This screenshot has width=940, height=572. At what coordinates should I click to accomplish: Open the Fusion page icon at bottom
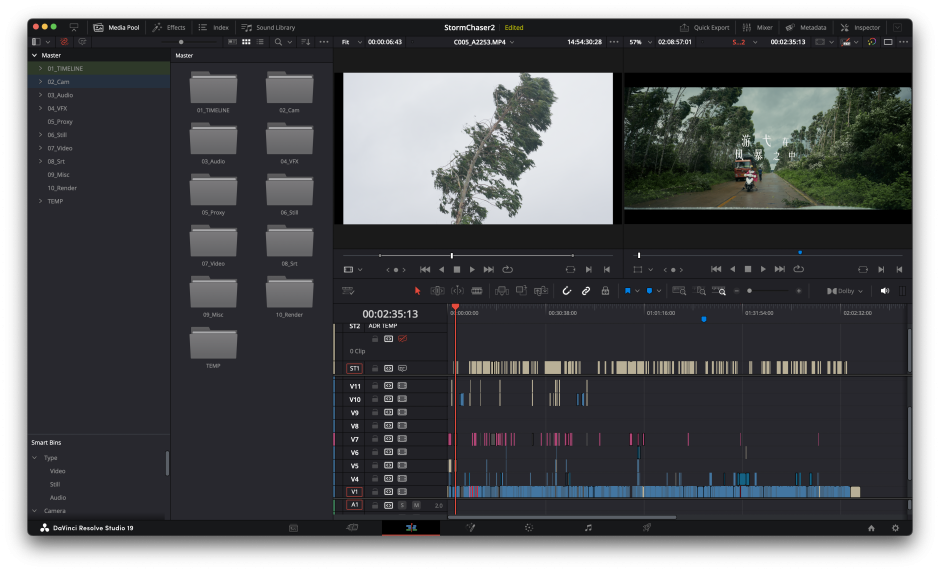pos(471,528)
